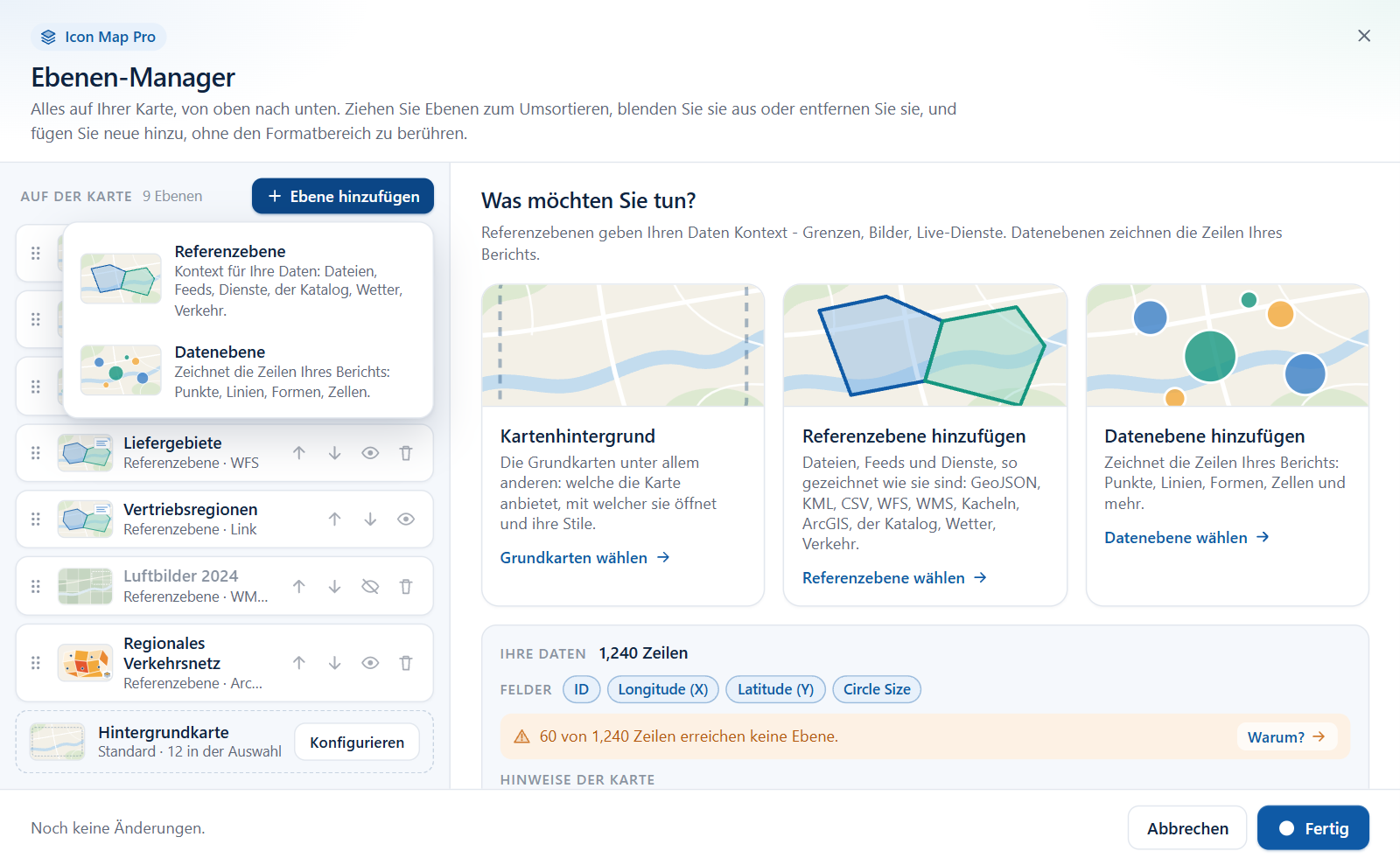This screenshot has width=1400, height=865.
Task: Choose Datenebene from the add menu
Action: click(248, 371)
